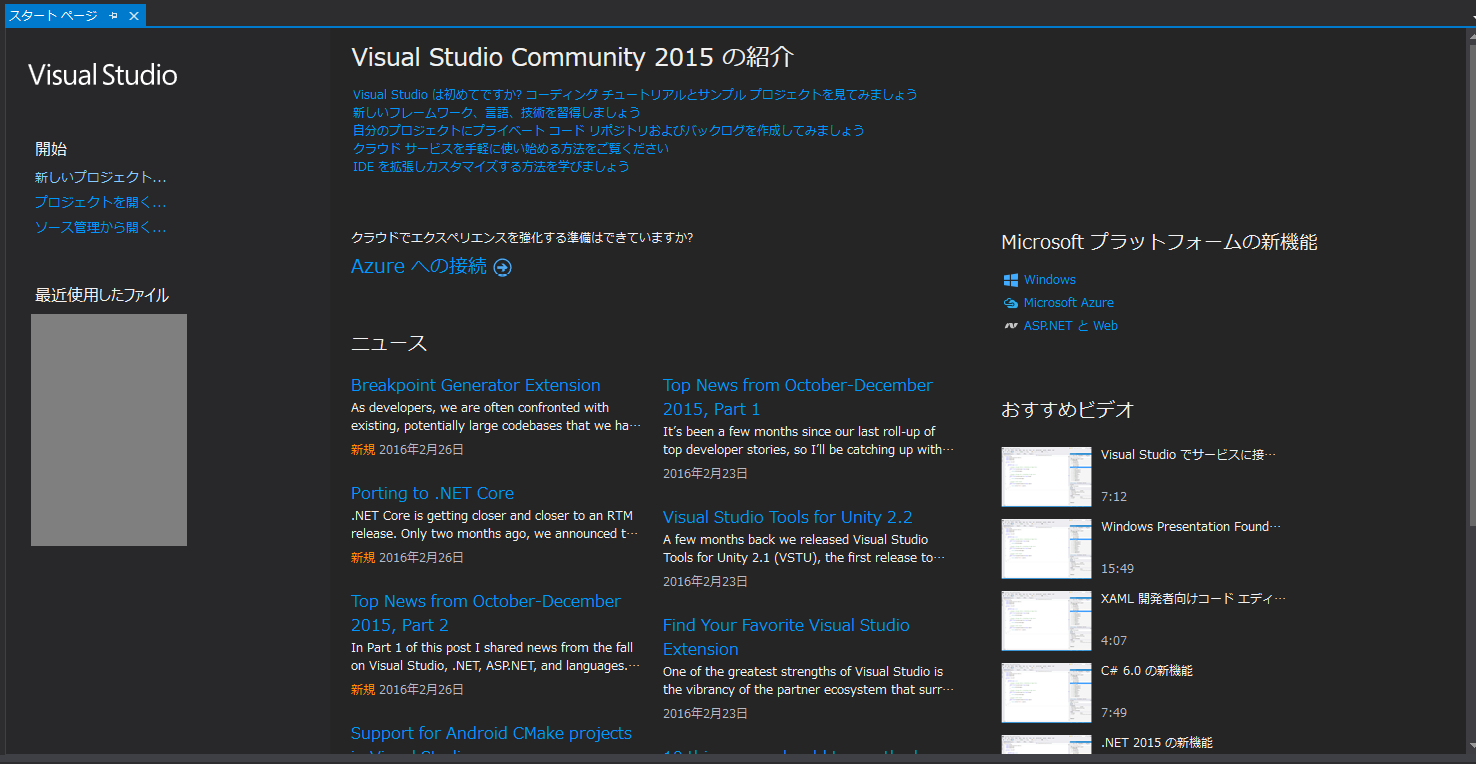Image resolution: width=1476 pixels, height=764 pixels.
Task: Click the Visual Studio Community 2015 の紹介 heading
Action: [573, 57]
